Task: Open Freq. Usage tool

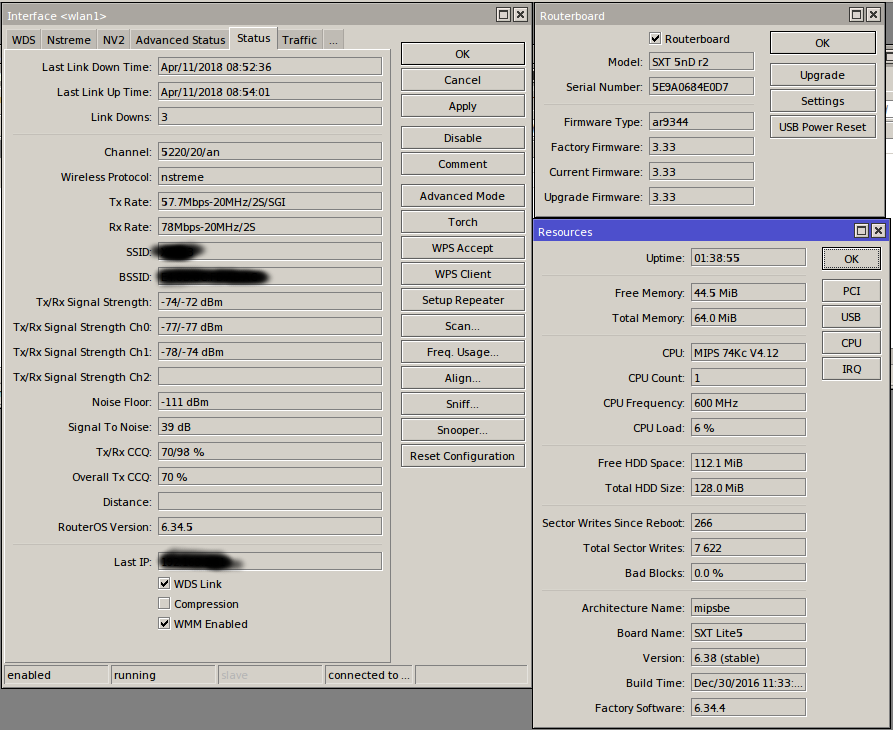Action: [x=462, y=352]
